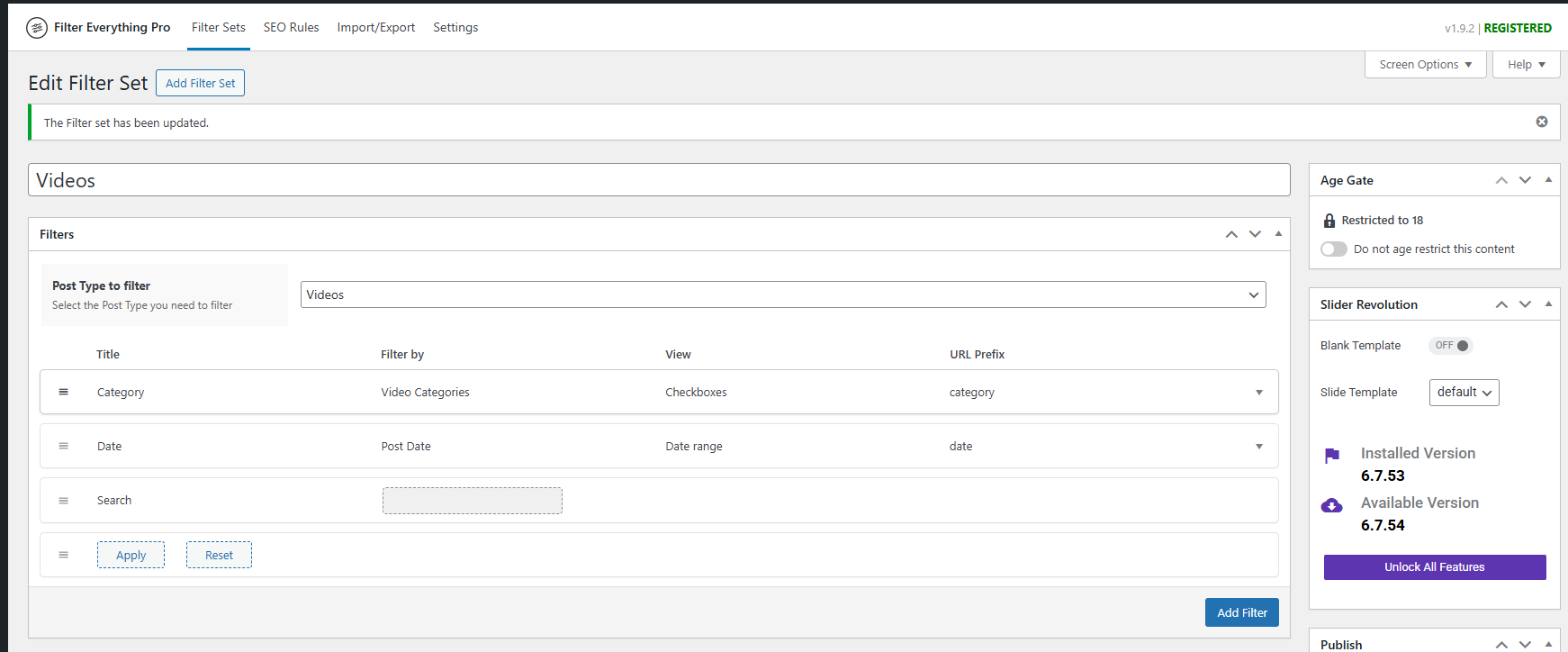Collapse the Age Gate panel triangle

click(1548, 180)
